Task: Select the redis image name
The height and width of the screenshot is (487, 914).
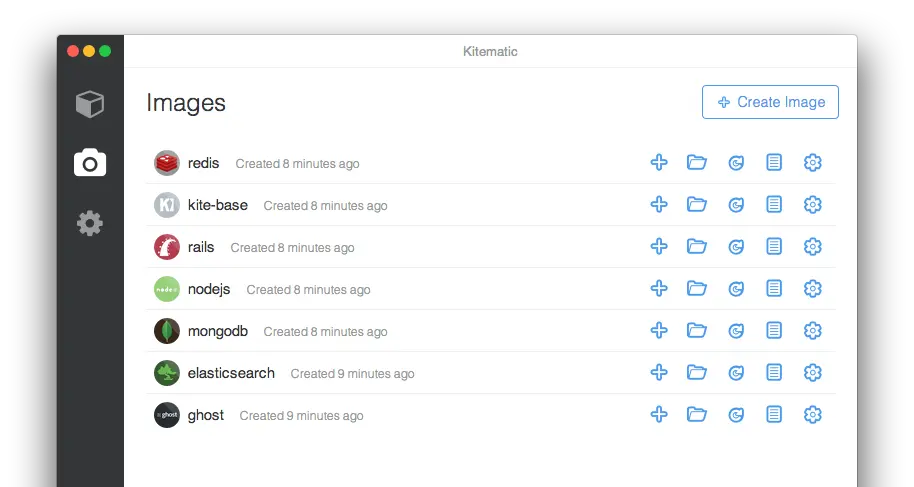Action: (x=203, y=163)
